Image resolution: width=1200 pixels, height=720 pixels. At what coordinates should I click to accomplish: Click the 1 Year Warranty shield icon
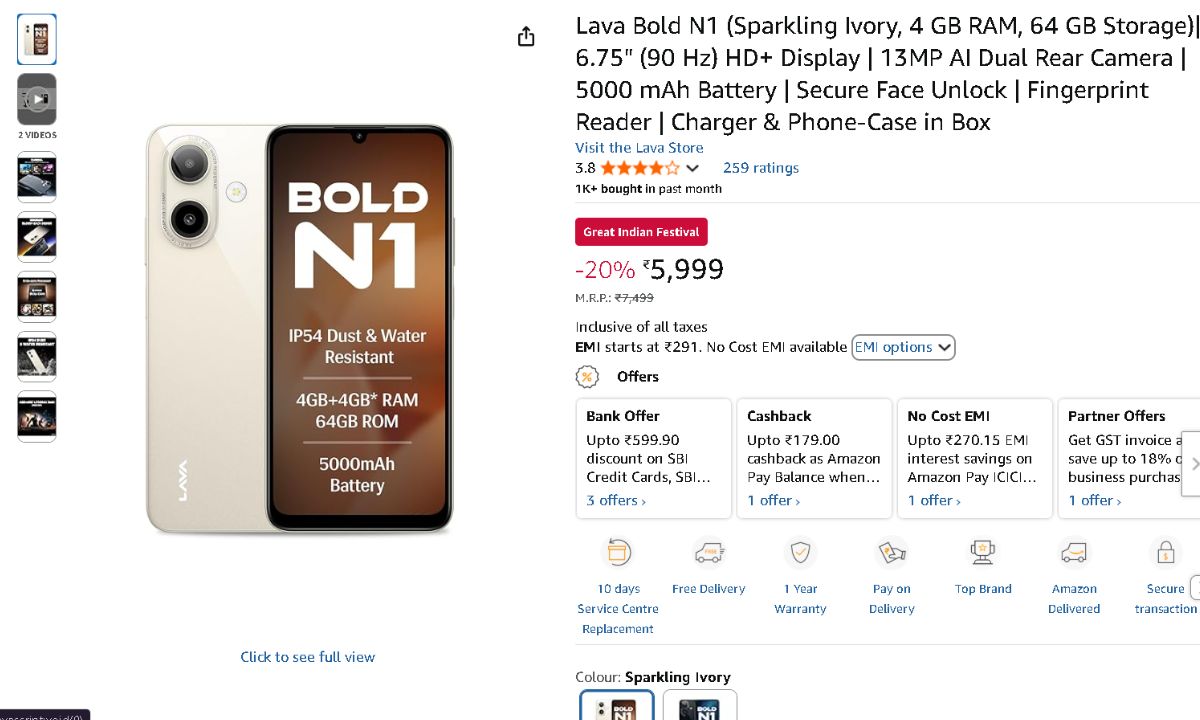(800, 552)
